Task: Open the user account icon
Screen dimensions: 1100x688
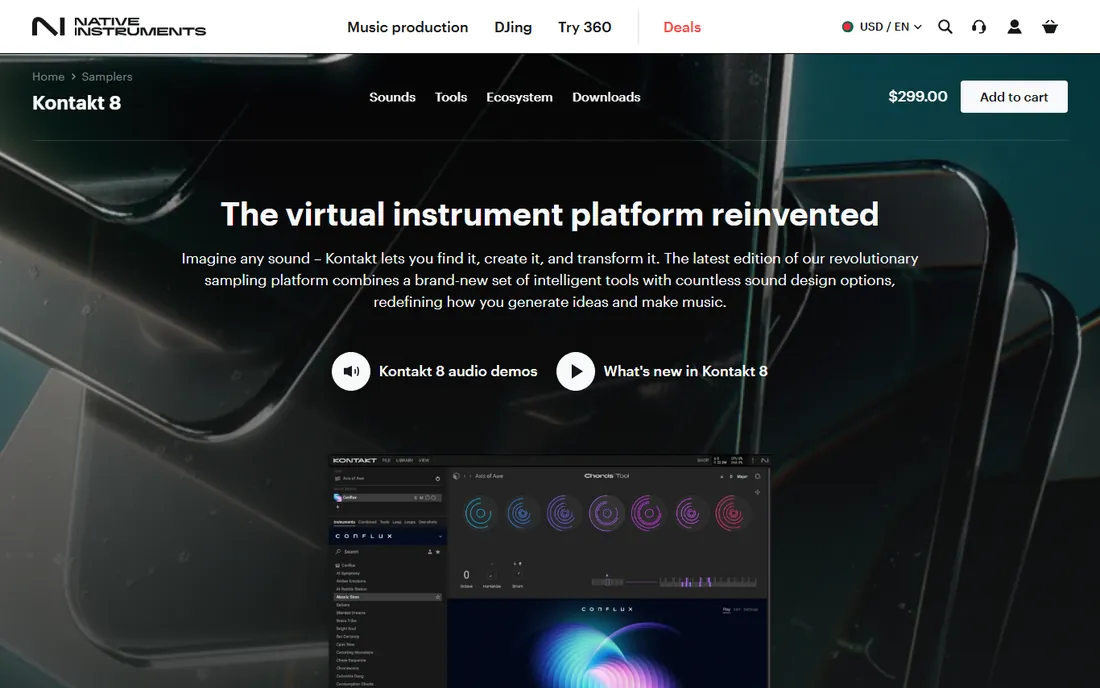Action: pos(1014,27)
